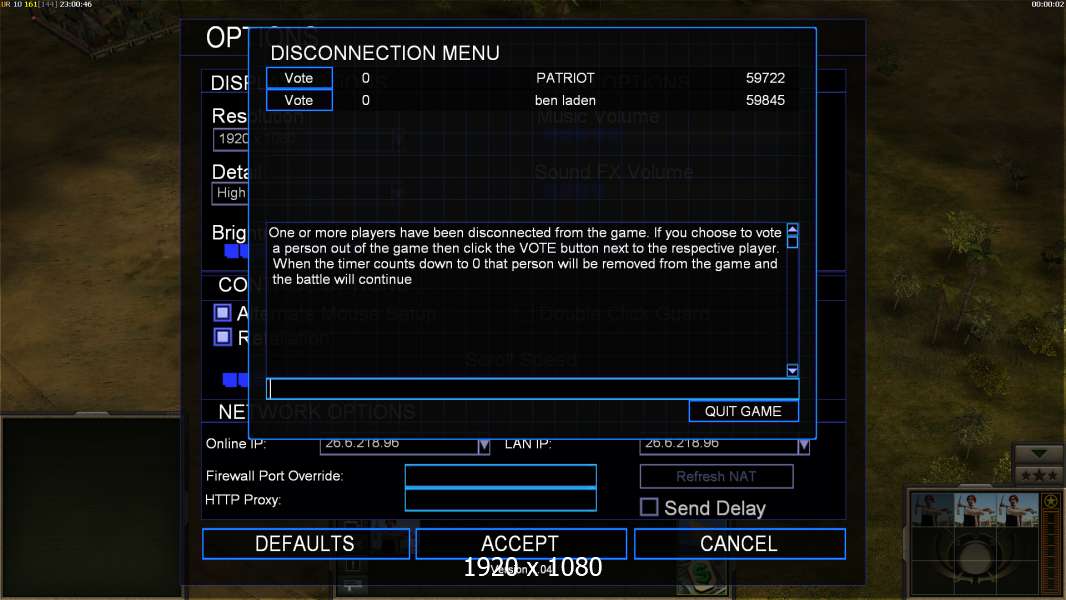Viewport: 1066px width, 600px height.
Task: Toggle the Retaliation checkbox
Action: click(222, 337)
